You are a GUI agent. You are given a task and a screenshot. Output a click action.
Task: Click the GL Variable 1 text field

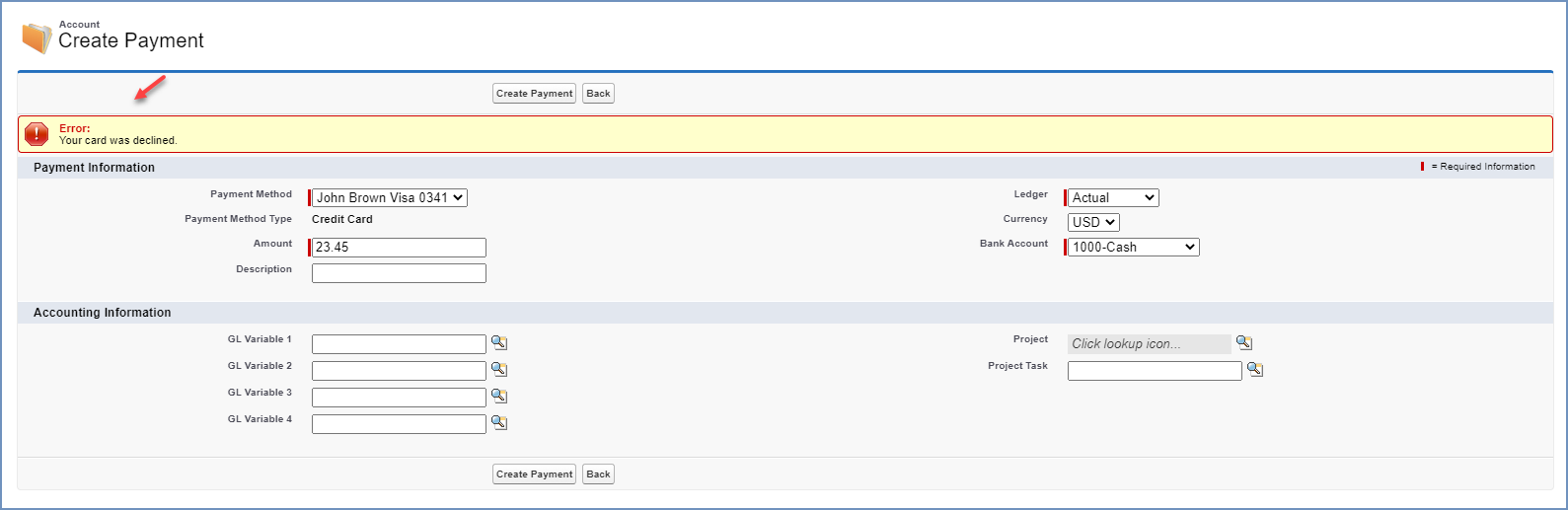(x=399, y=344)
